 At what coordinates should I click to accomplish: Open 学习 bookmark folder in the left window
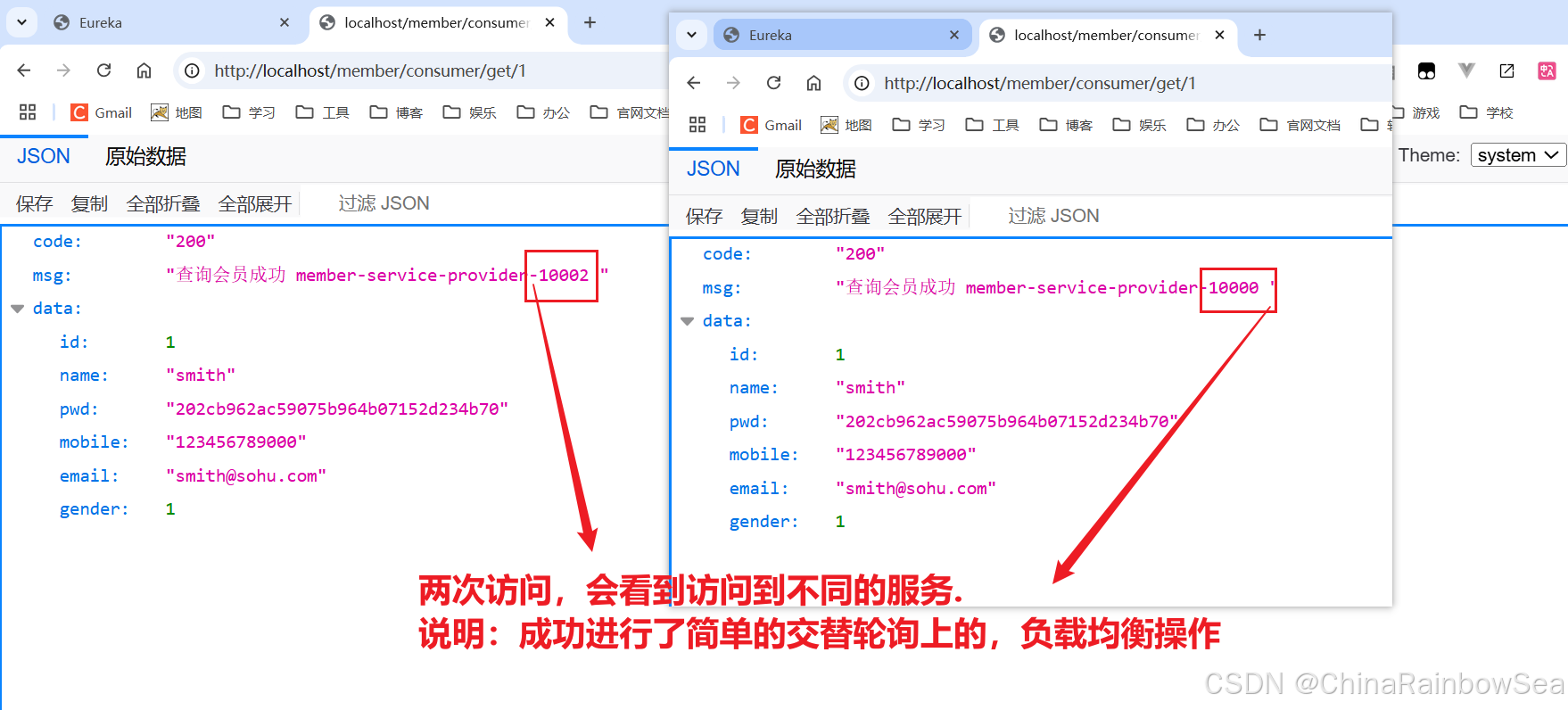click(249, 112)
